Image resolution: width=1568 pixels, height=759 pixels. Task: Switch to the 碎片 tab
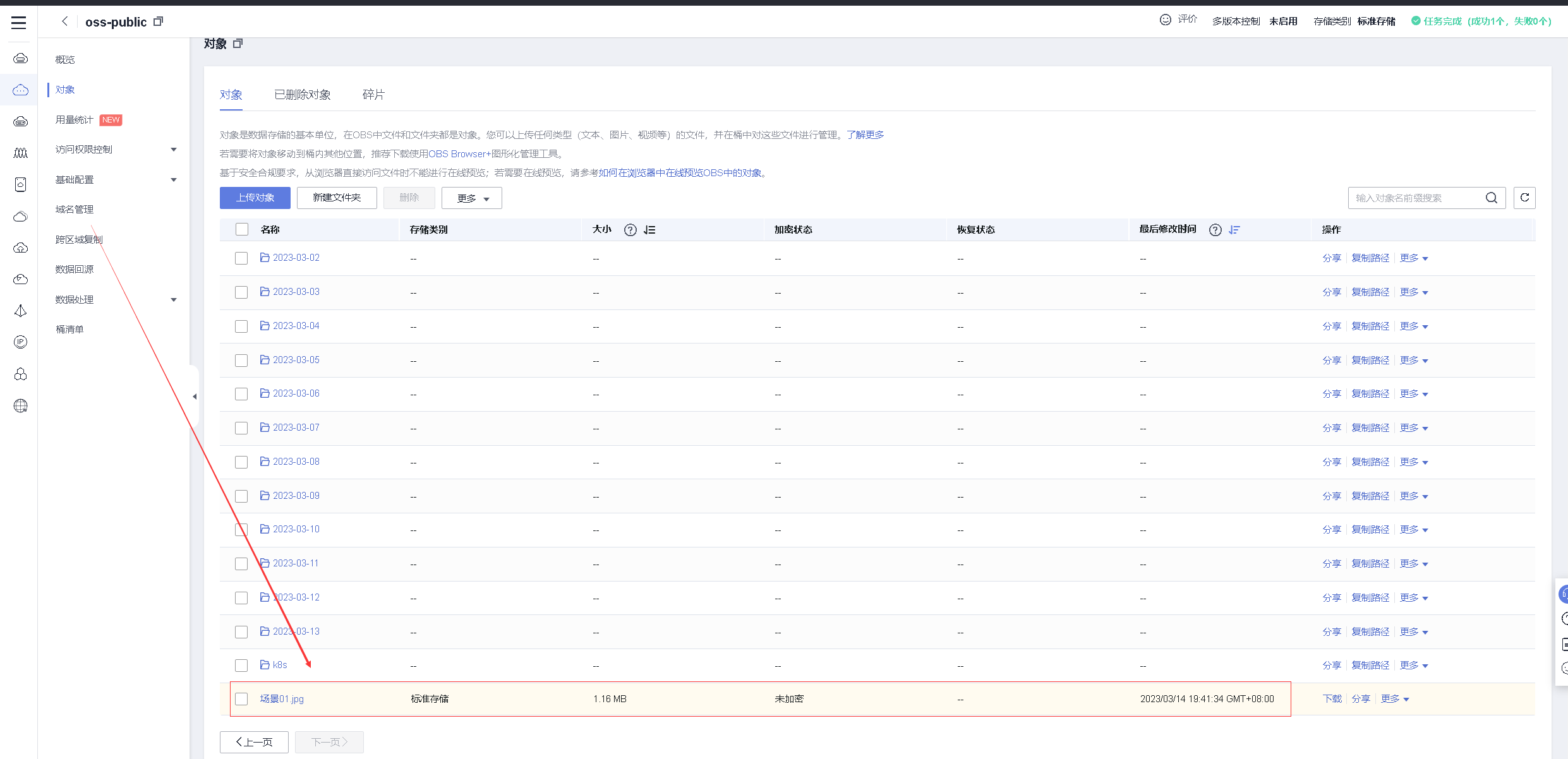[x=373, y=95]
